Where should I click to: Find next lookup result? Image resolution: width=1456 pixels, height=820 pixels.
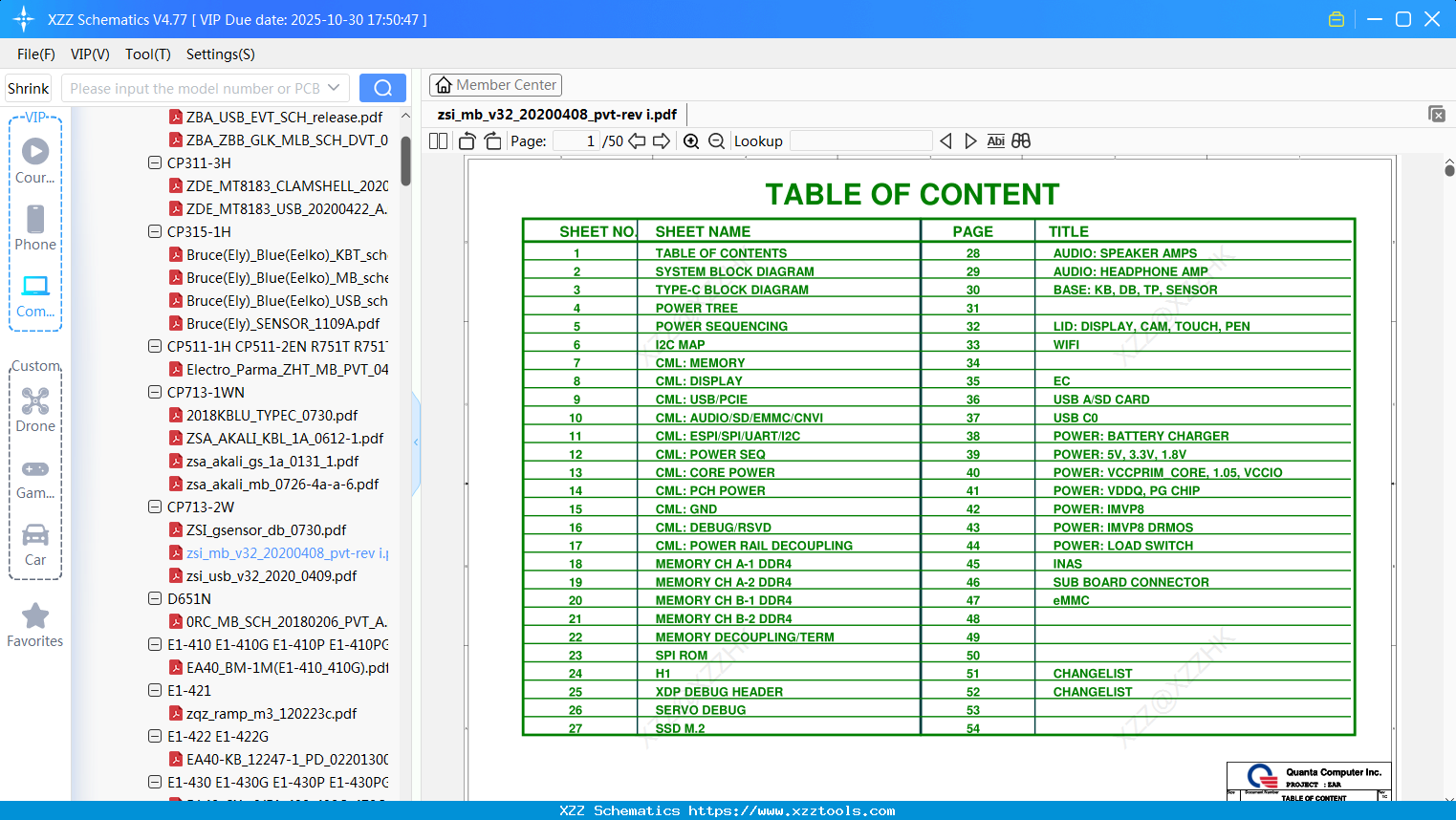point(970,141)
